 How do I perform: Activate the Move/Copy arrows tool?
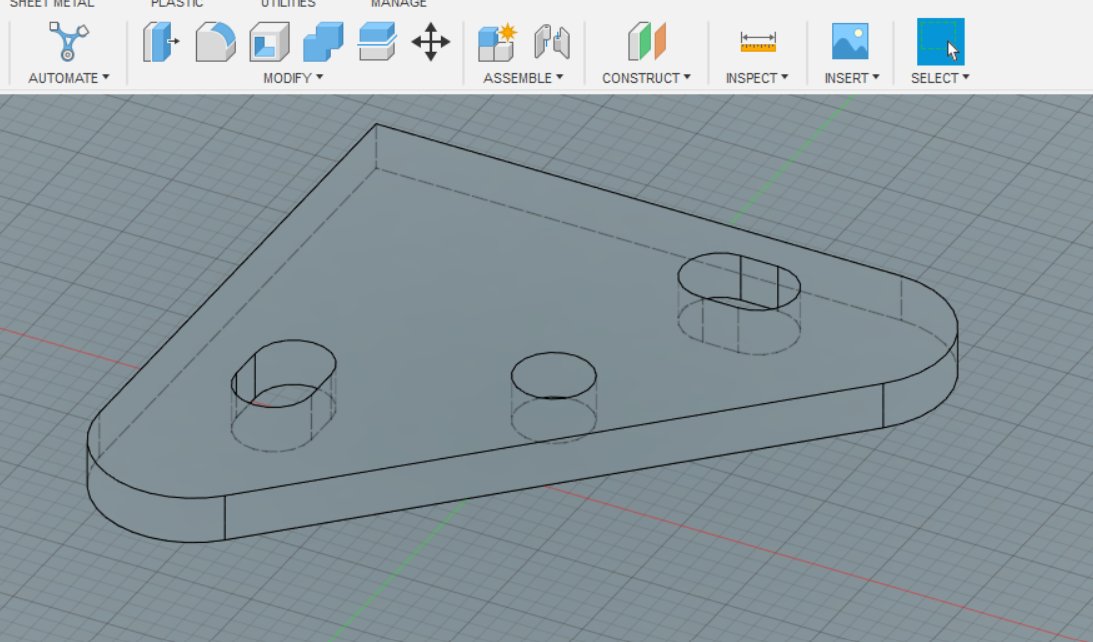click(431, 42)
